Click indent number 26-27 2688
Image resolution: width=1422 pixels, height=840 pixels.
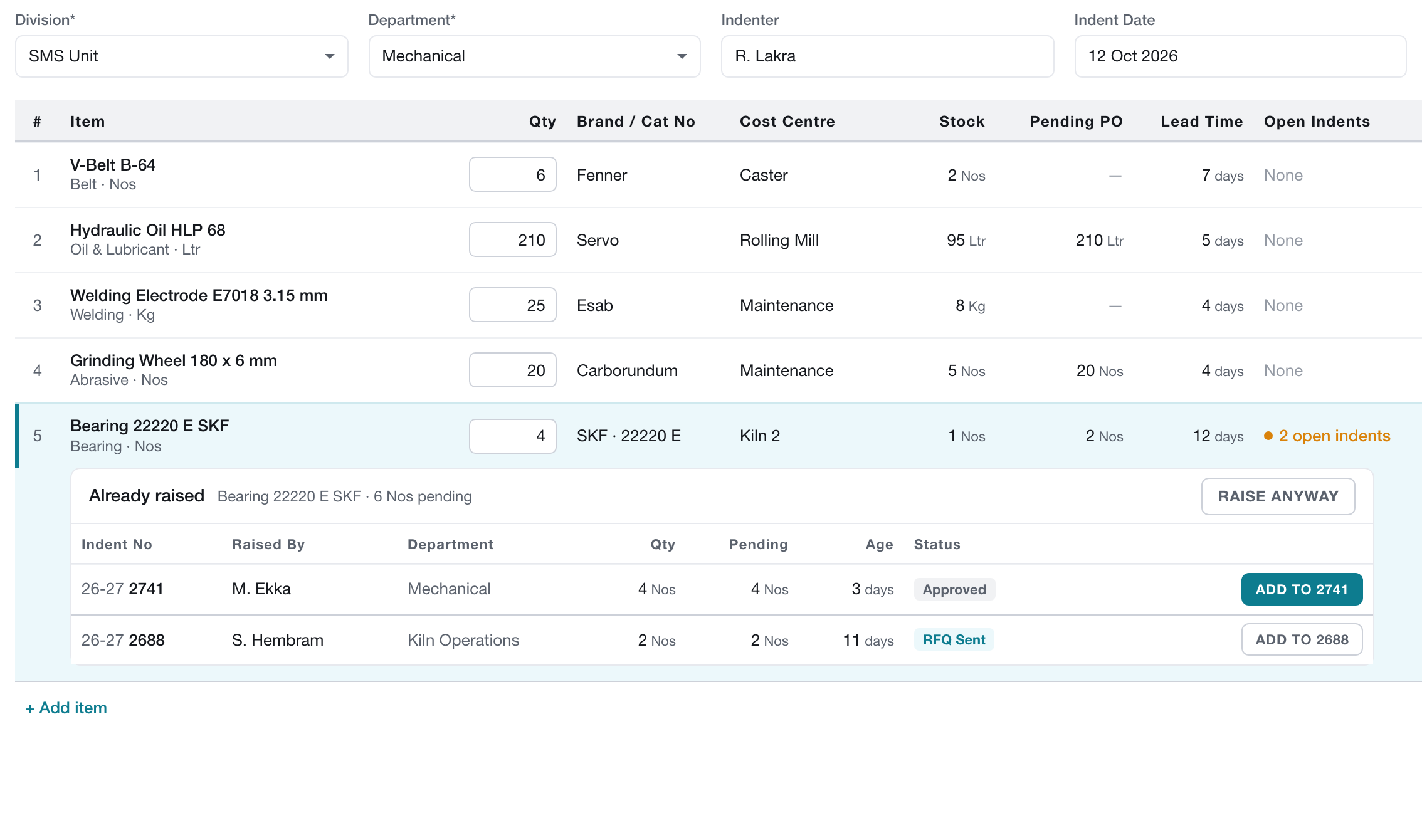123,640
